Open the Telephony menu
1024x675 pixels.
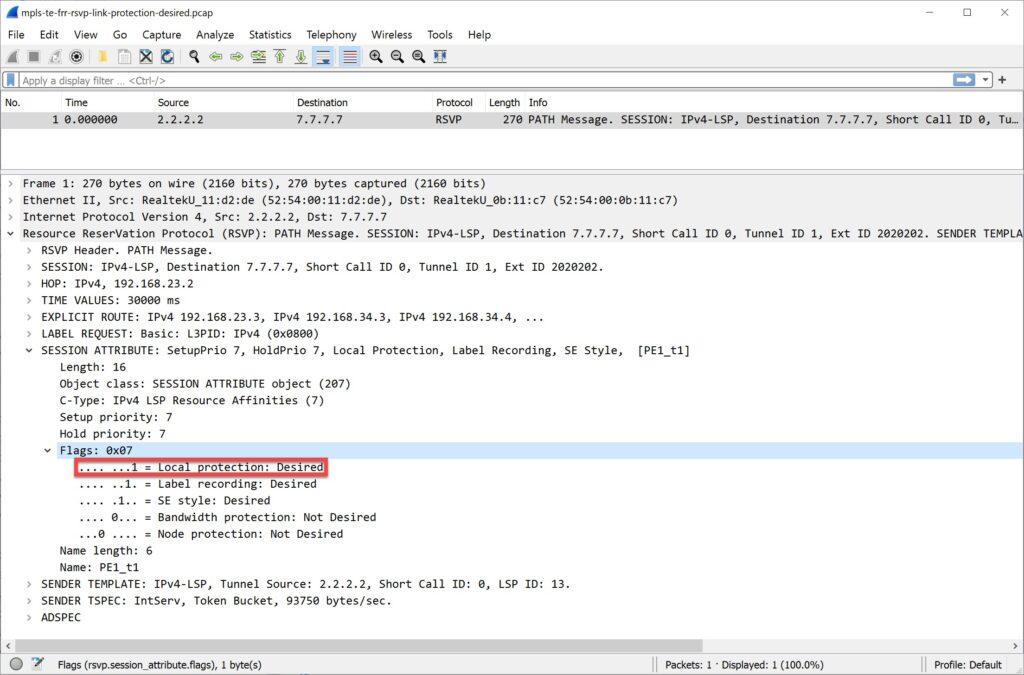tap(331, 35)
